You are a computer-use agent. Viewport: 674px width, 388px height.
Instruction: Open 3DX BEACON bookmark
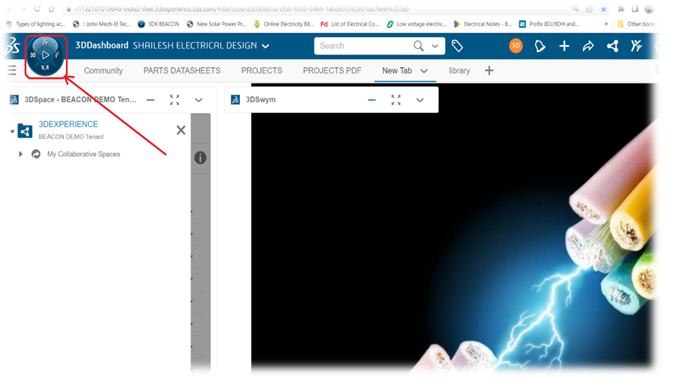click(159, 24)
